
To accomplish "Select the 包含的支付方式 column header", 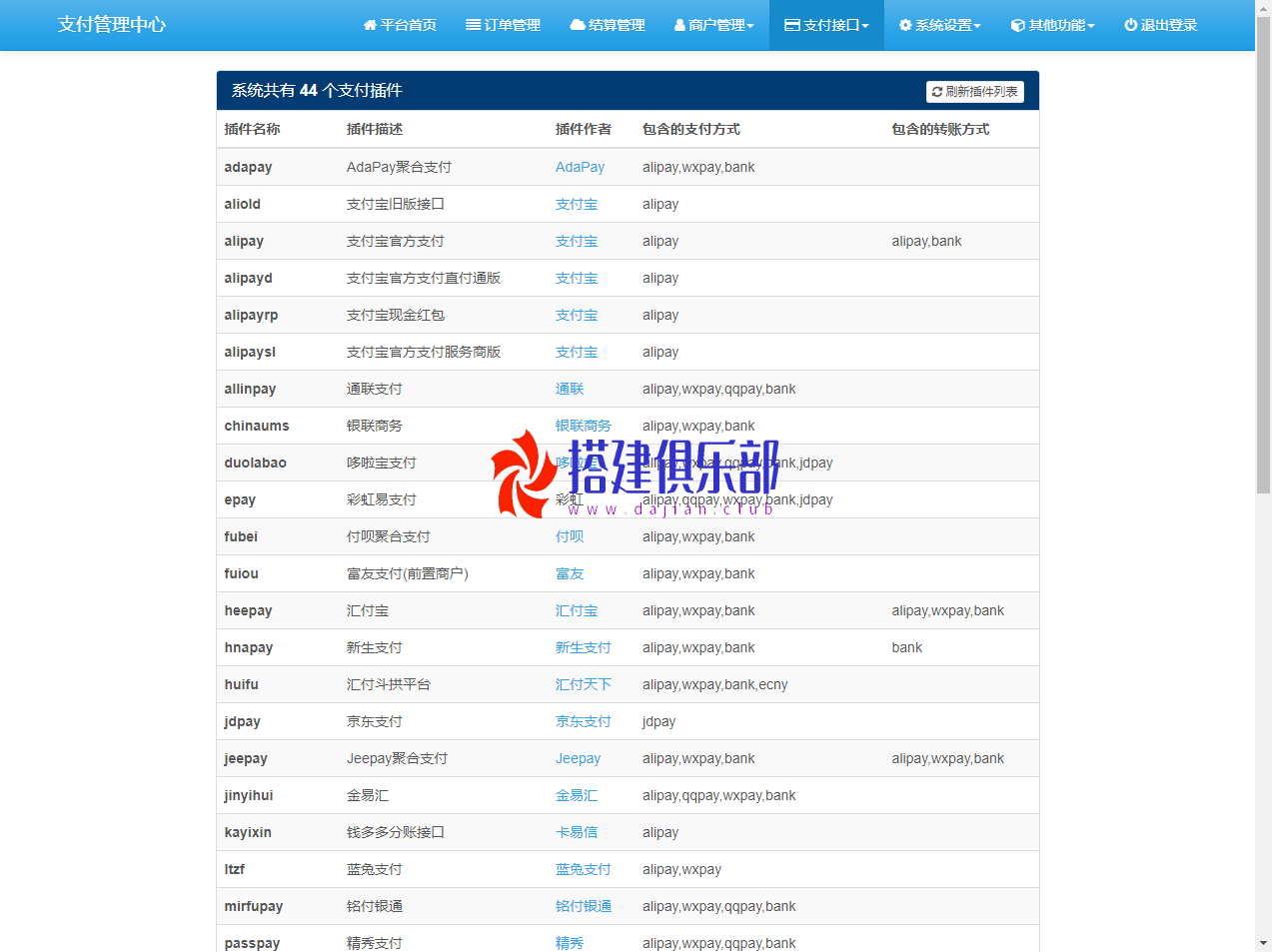I will click(691, 129).
